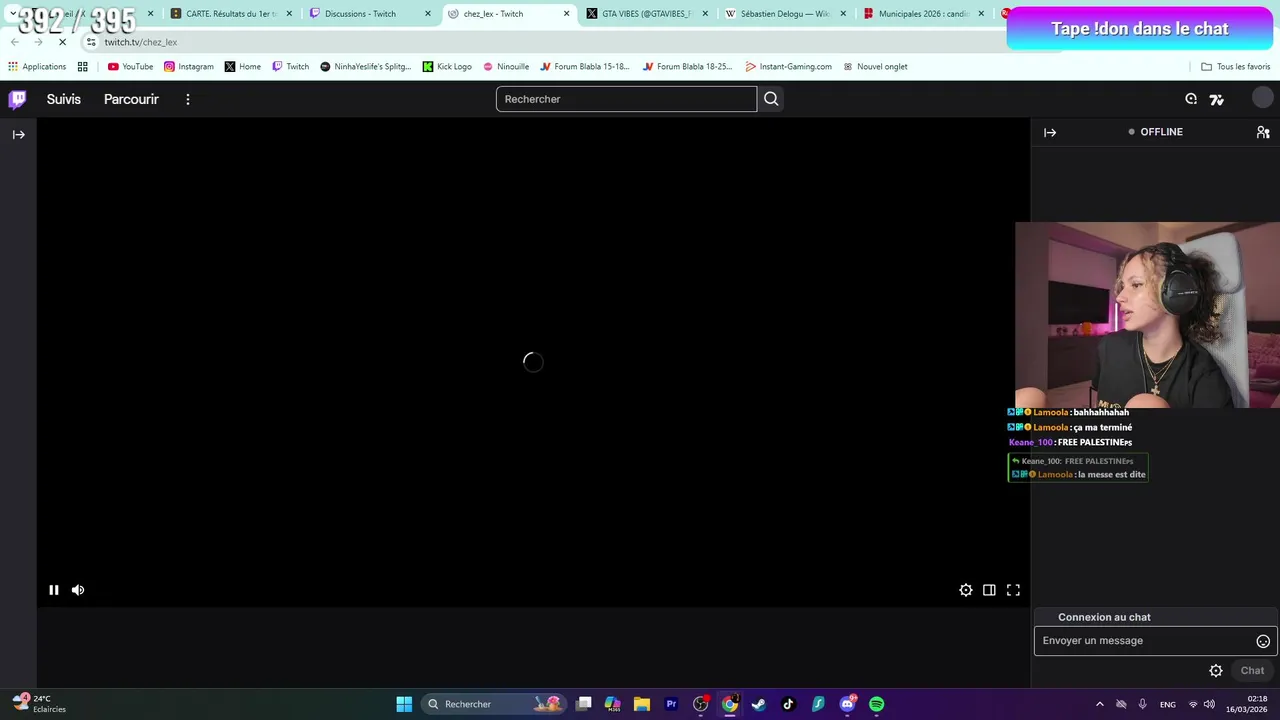Expand the left sidebar with arrow icon
1280x720 pixels.
(x=18, y=134)
